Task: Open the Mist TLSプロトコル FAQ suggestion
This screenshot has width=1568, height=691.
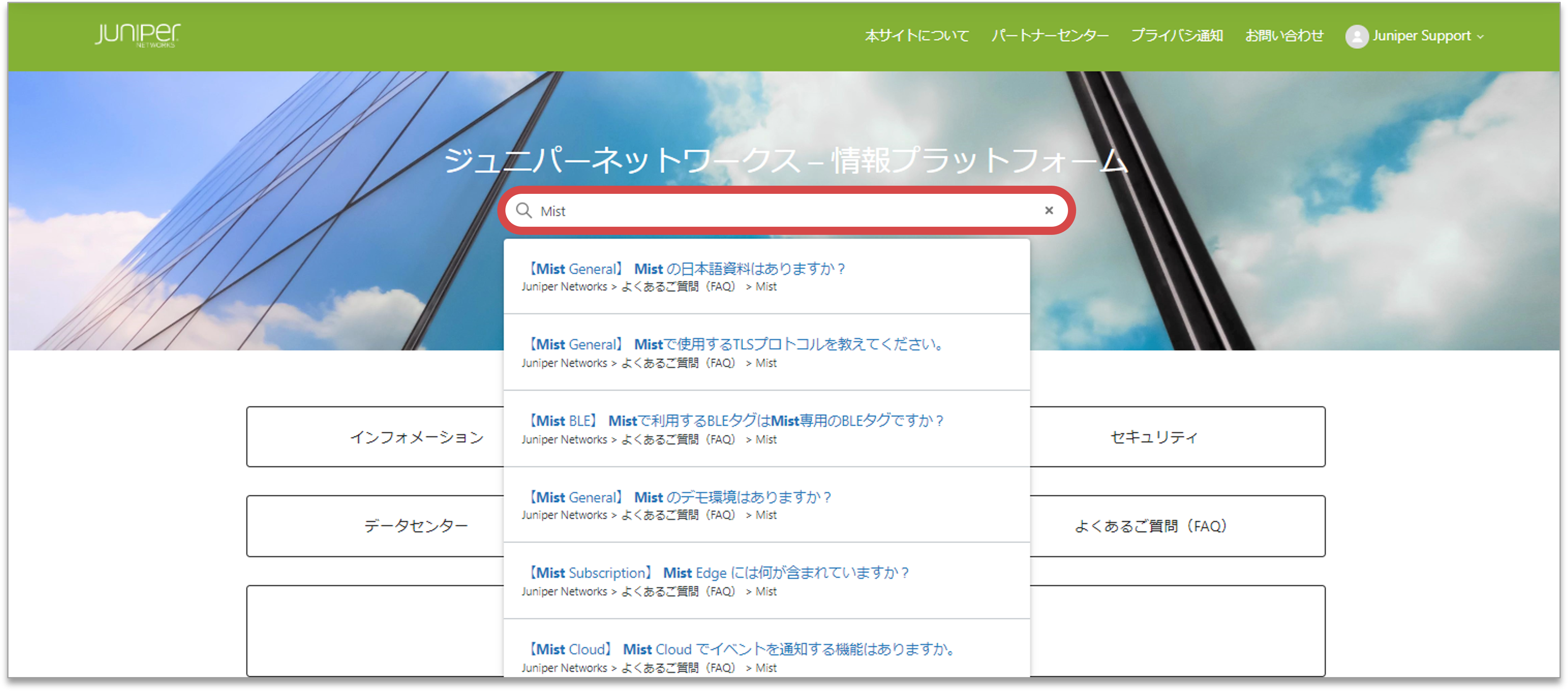Action: (x=735, y=344)
